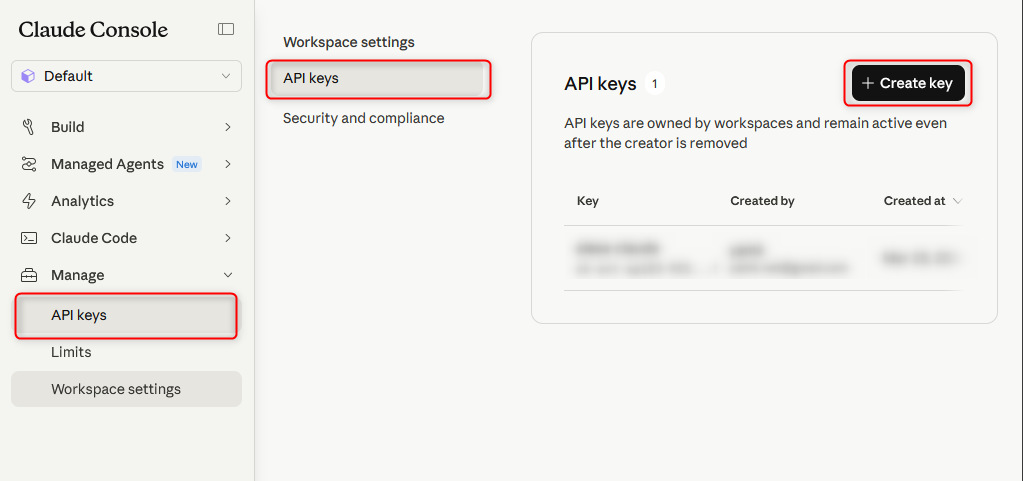Click the Managed Agents icon

[29, 164]
